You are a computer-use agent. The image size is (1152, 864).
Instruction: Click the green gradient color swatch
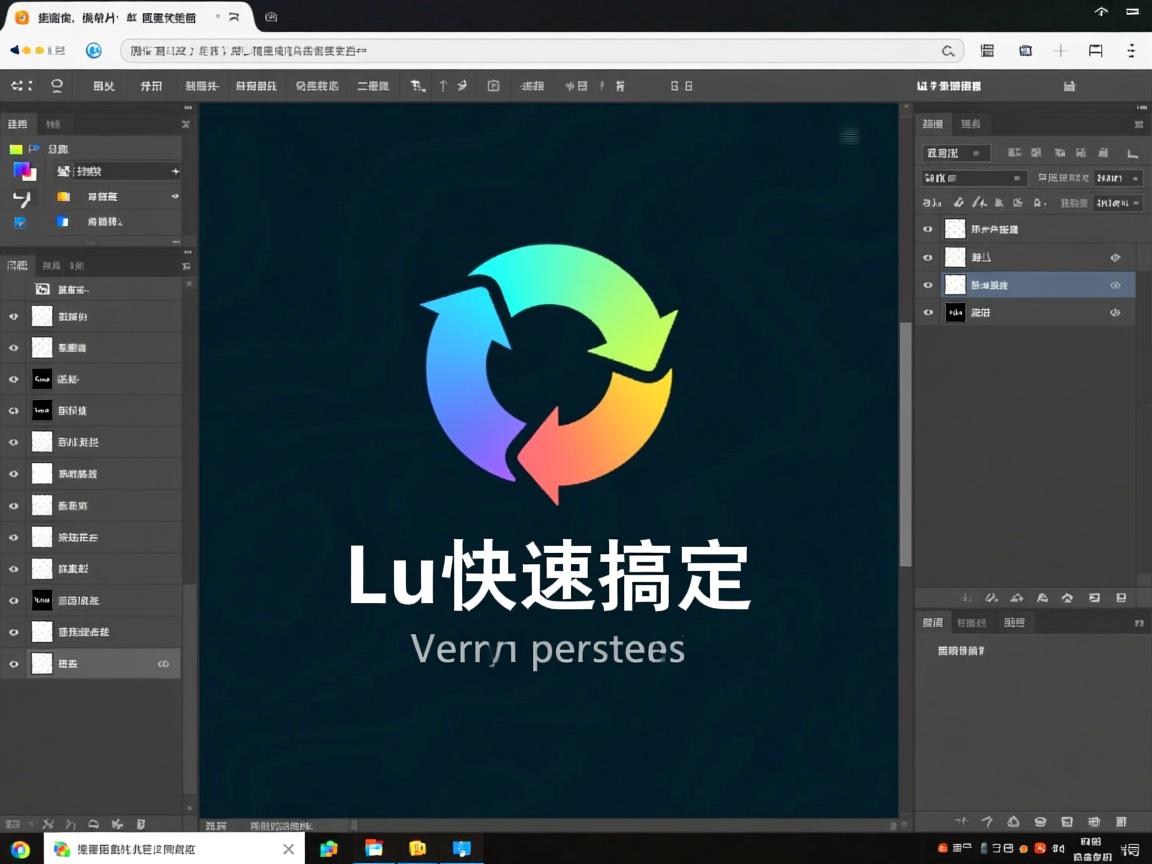pos(17,150)
